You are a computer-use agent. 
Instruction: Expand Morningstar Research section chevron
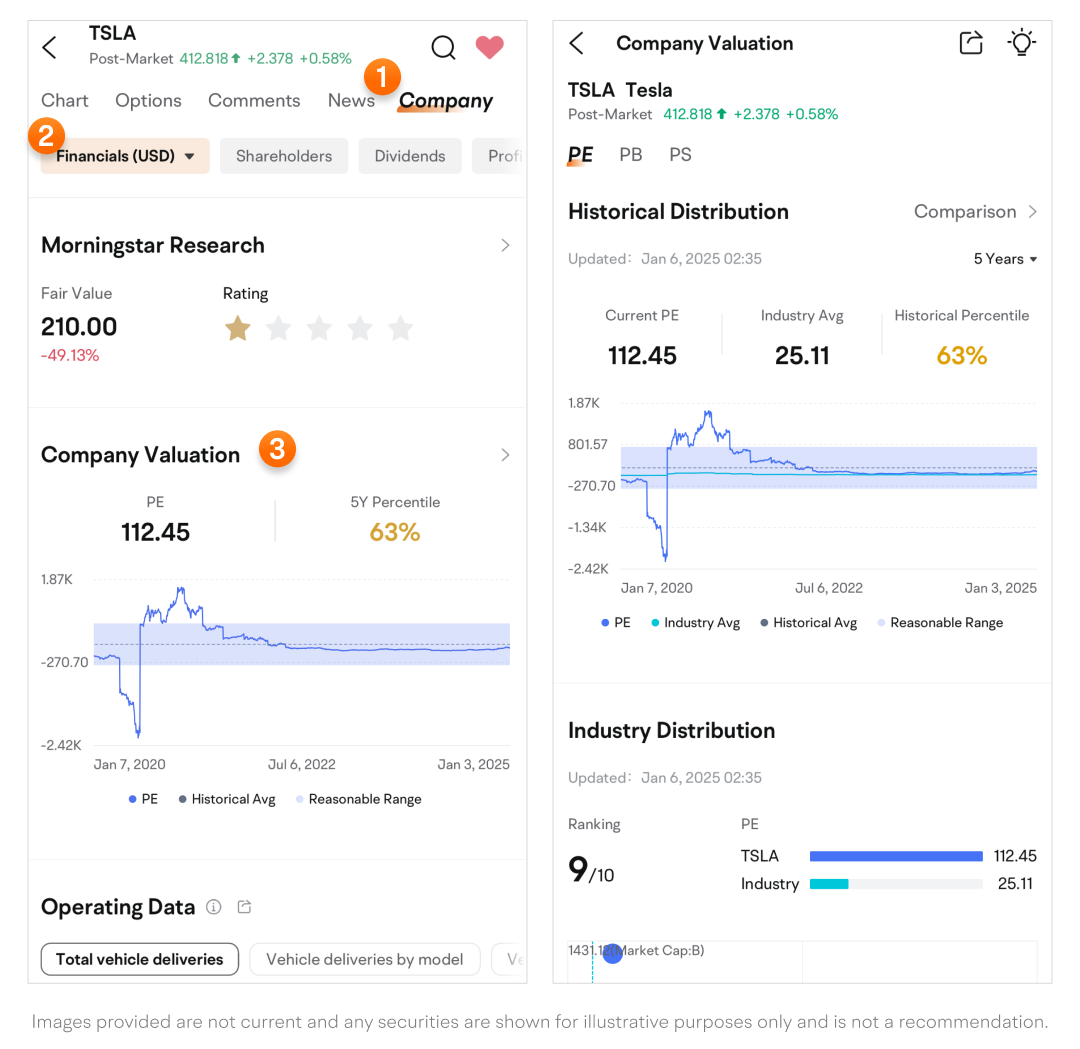point(505,245)
